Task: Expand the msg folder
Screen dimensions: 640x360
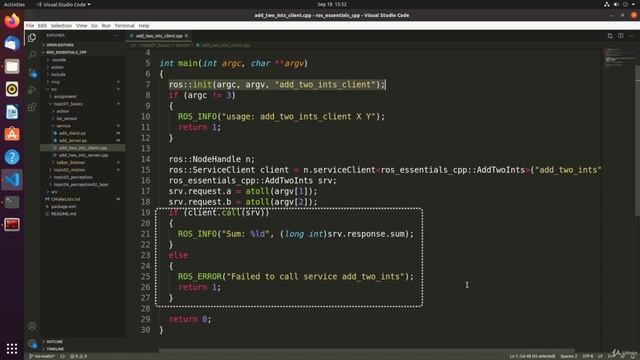Action: (55, 82)
